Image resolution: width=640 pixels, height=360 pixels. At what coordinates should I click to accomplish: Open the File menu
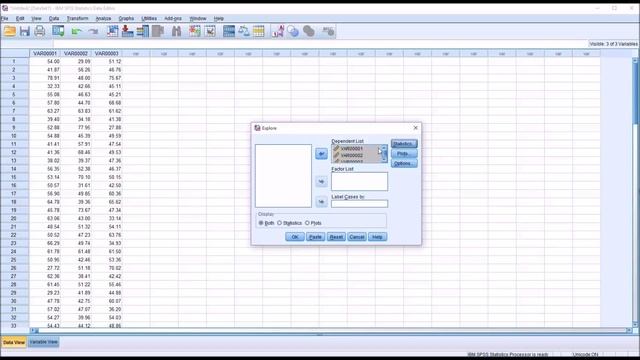tap(4, 18)
